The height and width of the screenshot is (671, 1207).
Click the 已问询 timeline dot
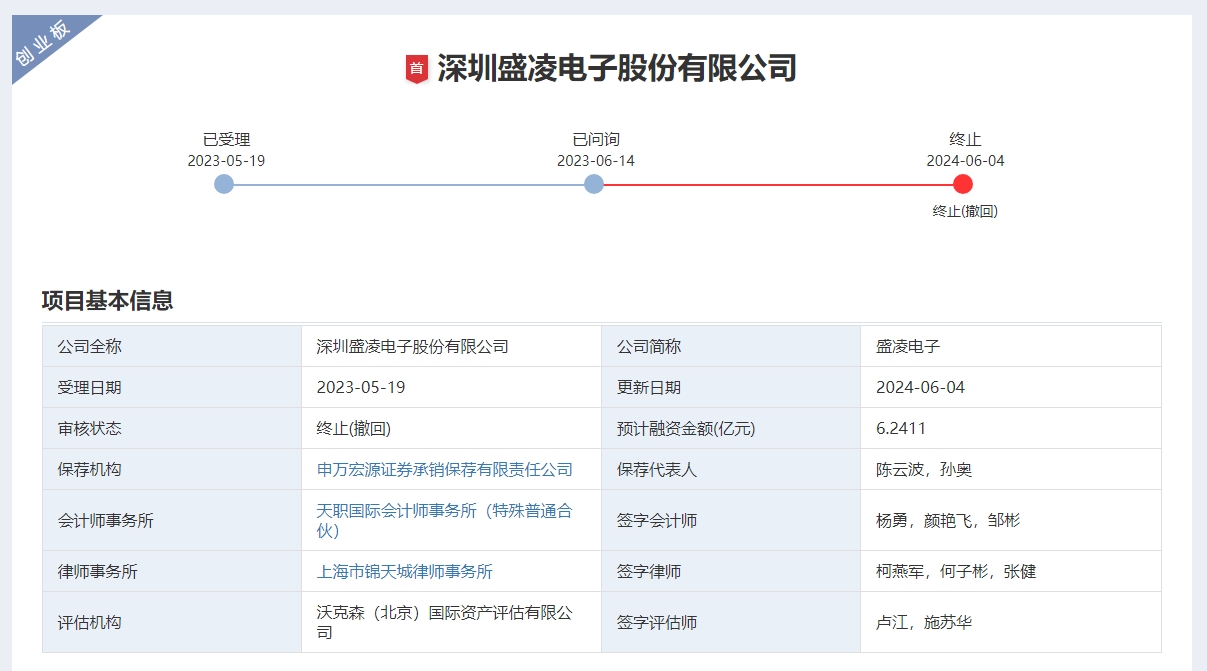pyautogui.click(x=594, y=184)
